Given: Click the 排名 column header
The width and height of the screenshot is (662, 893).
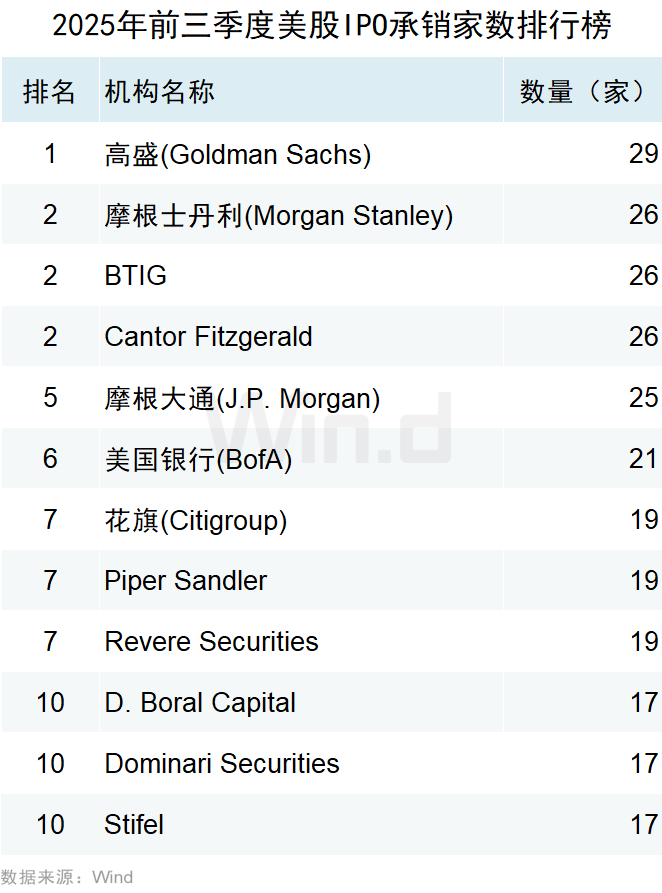Looking at the screenshot, I should click(x=50, y=92).
